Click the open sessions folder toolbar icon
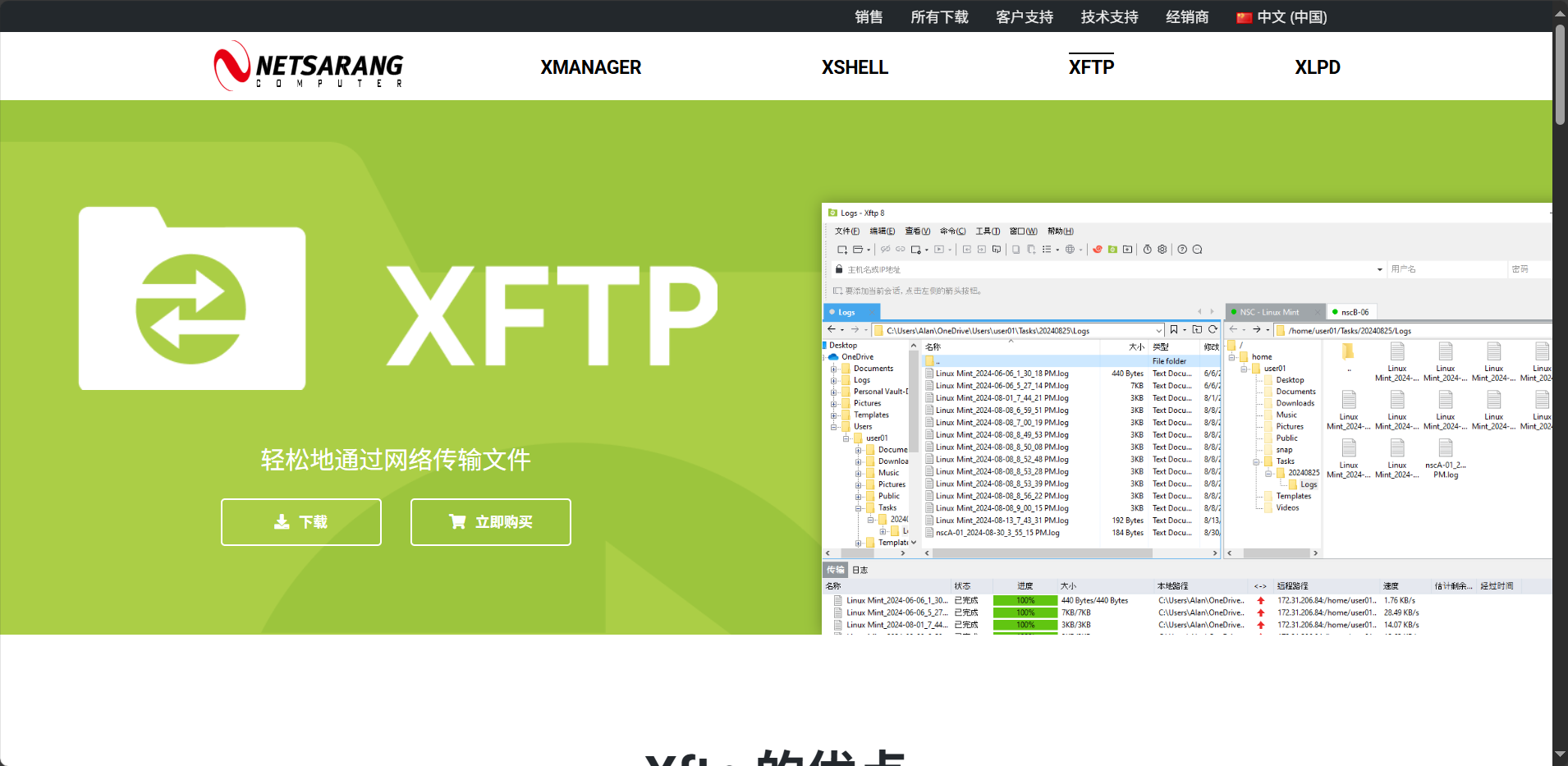The height and width of the screenshot is (766, 1568). 858,250
